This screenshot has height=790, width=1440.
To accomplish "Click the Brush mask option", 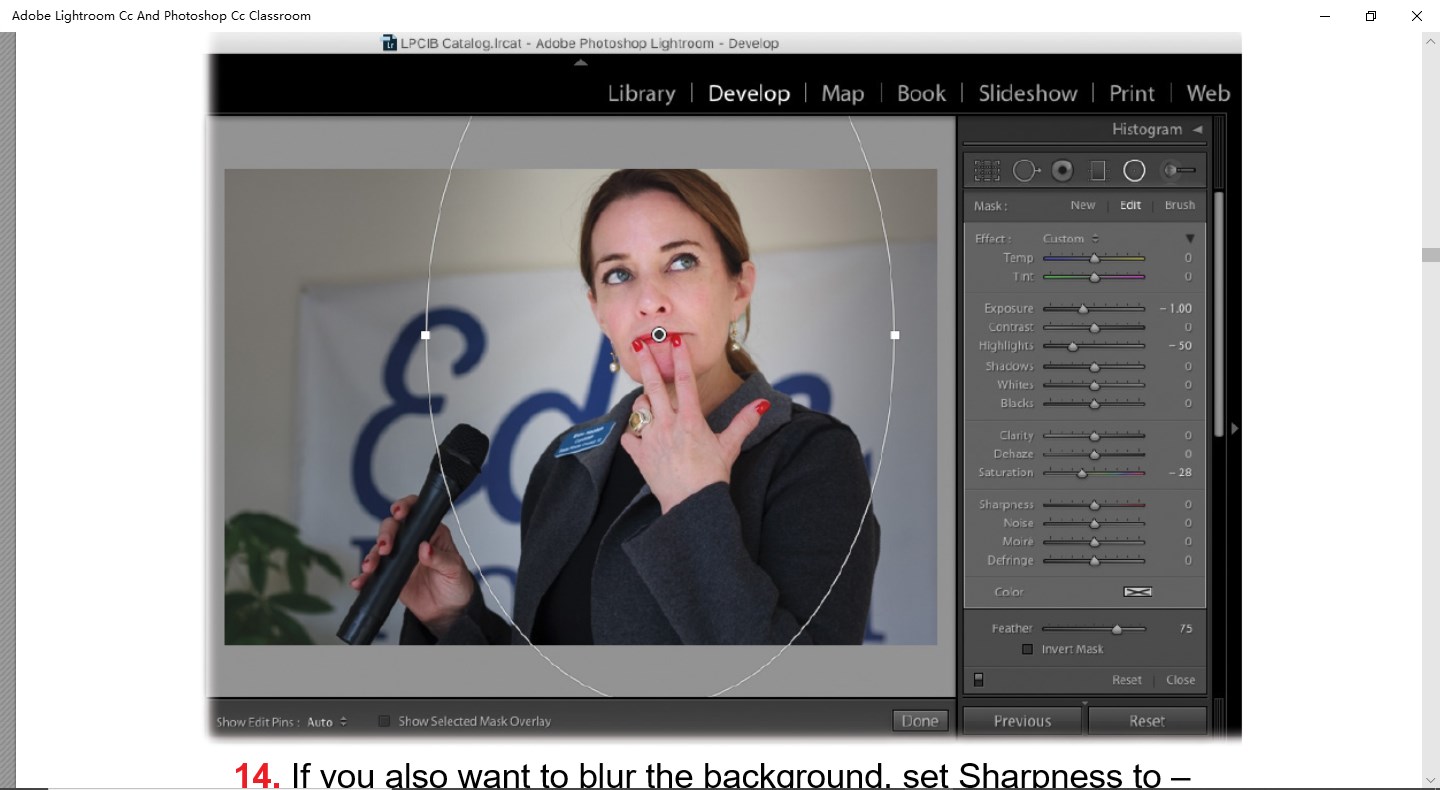I will 1180,205.
